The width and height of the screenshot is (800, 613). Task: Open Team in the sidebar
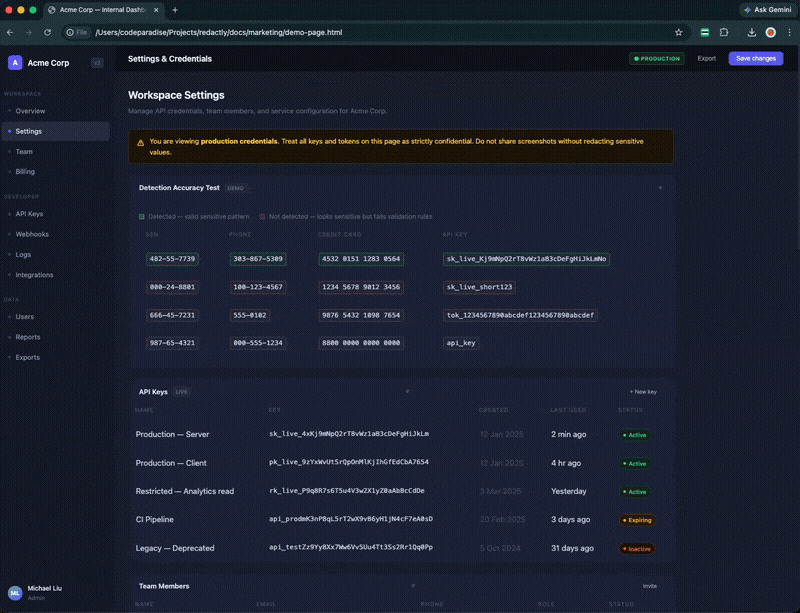coord(24,152)
